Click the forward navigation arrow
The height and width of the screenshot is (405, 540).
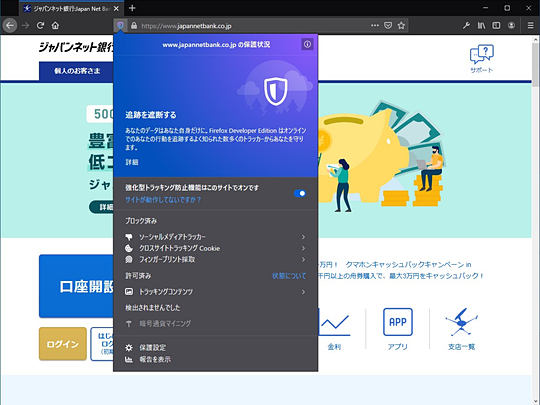click(x=25, y=25)
